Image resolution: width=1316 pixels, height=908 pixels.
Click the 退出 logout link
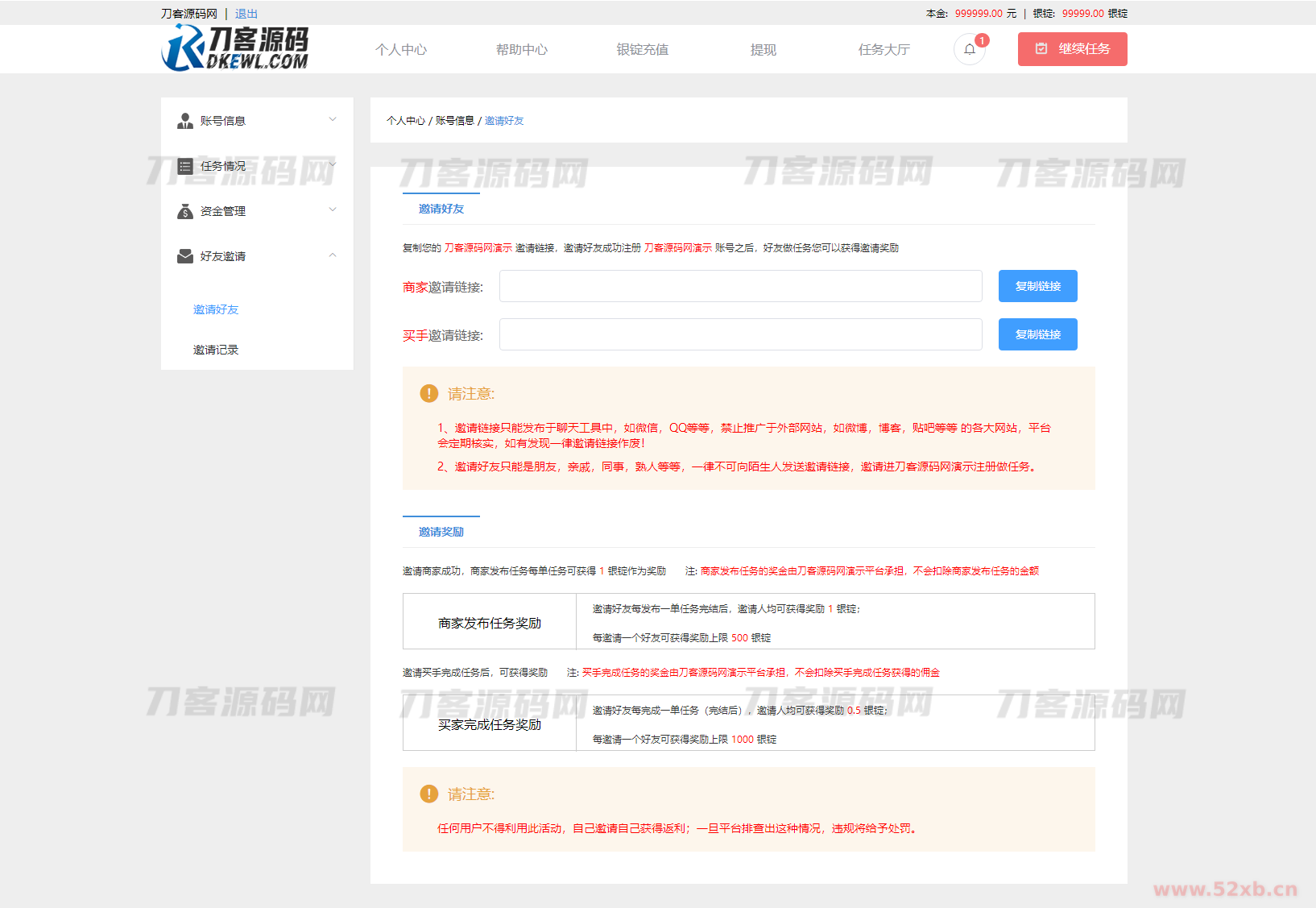246,14
